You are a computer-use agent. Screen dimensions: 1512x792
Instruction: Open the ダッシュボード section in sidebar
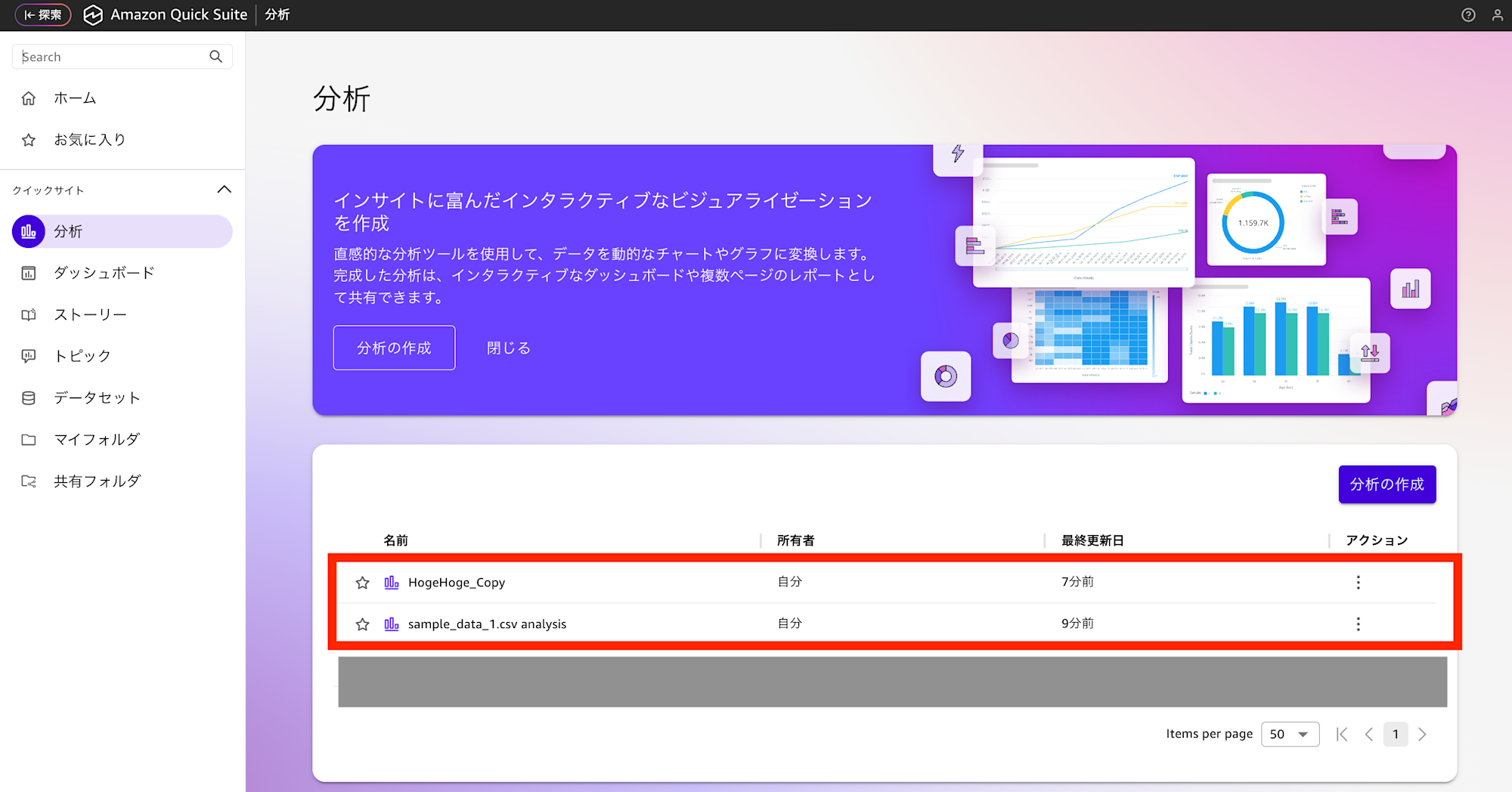pos(102,273)
